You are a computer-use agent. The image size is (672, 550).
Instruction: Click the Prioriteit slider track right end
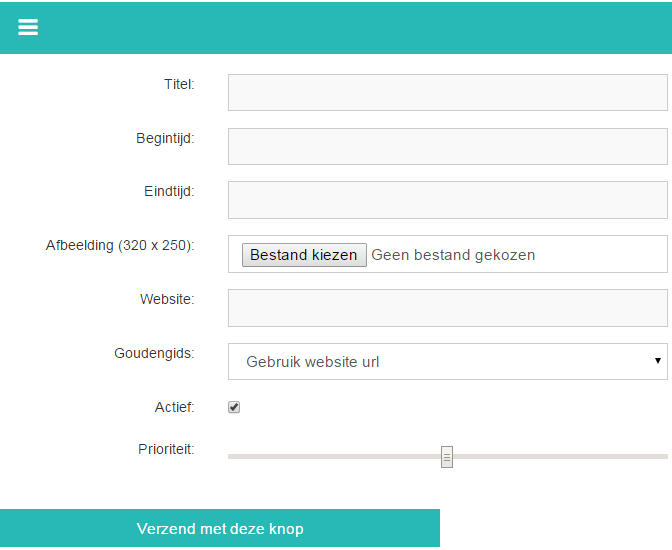click(663, 457)
